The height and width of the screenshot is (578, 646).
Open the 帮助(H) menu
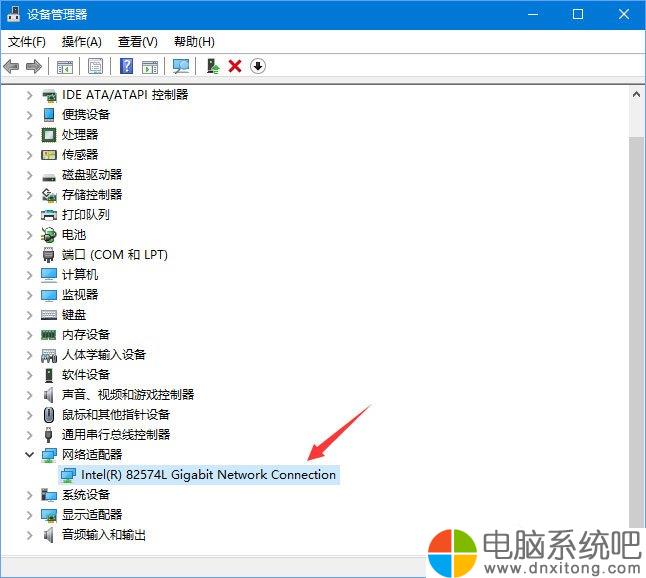click(x=194, y=42)
